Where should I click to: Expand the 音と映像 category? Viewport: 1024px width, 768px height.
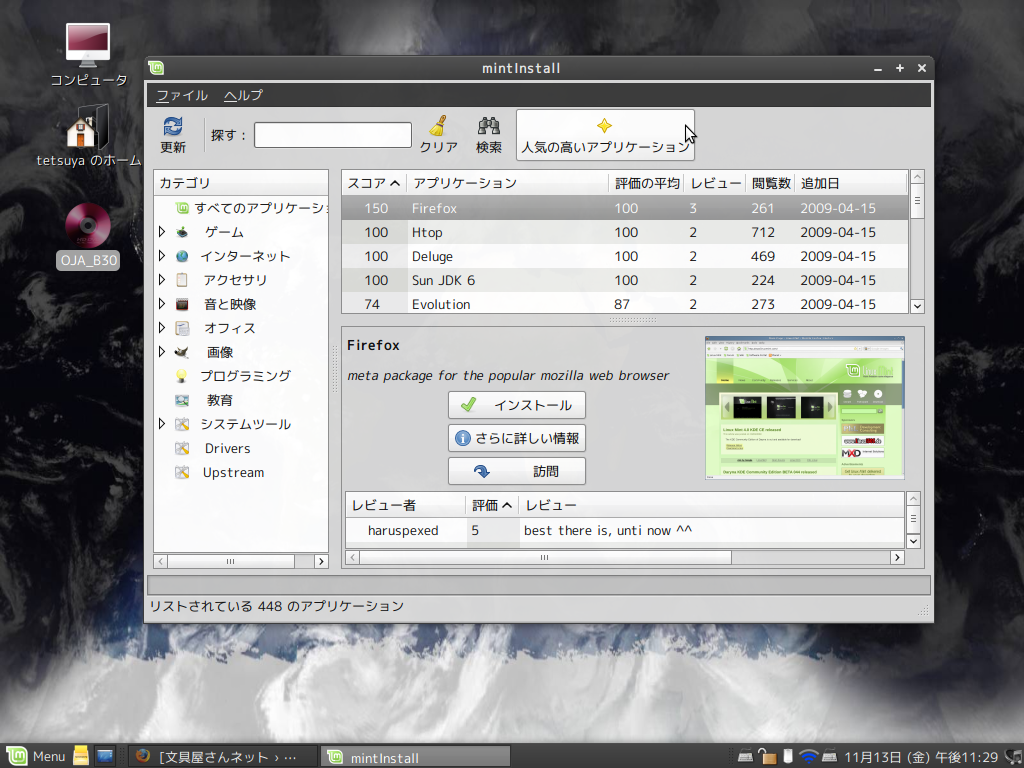pyautogui.click(x=162, y=304)
